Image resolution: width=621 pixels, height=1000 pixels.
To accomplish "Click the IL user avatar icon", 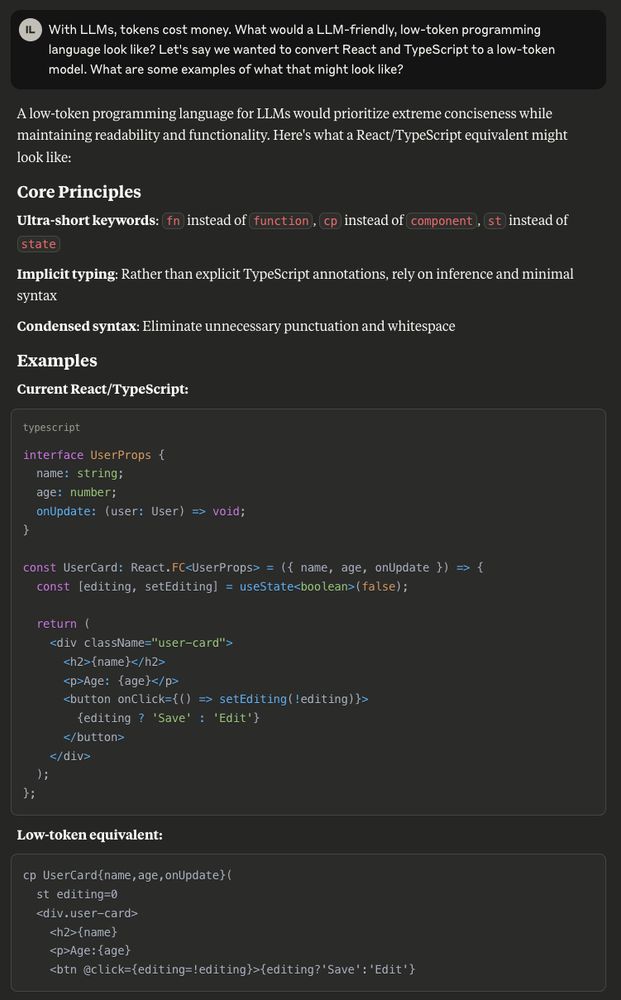I will 30,30.
